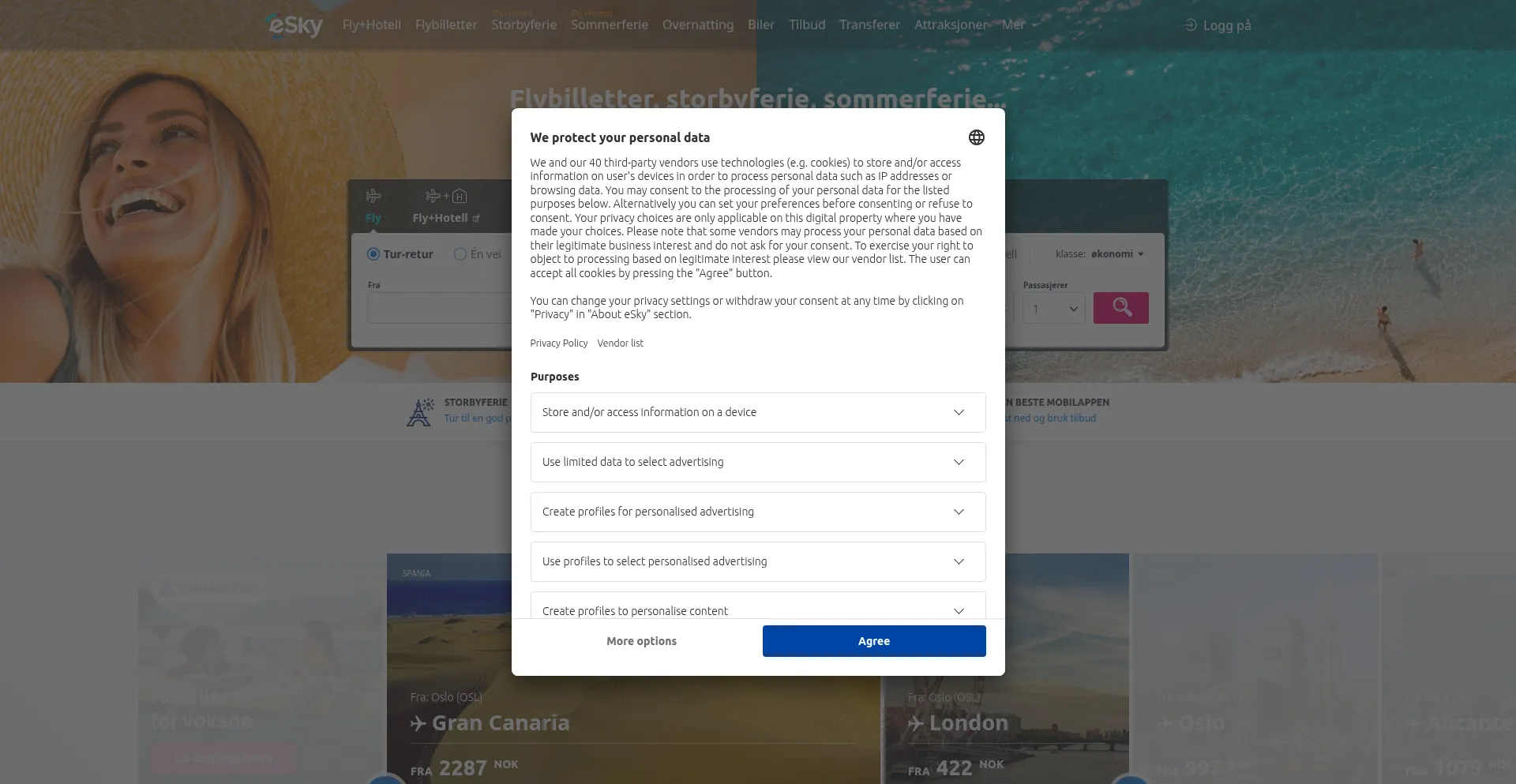Click the Fra departure input field
1516x784 pixels.
pyautogui.click(x=439, y=308)
